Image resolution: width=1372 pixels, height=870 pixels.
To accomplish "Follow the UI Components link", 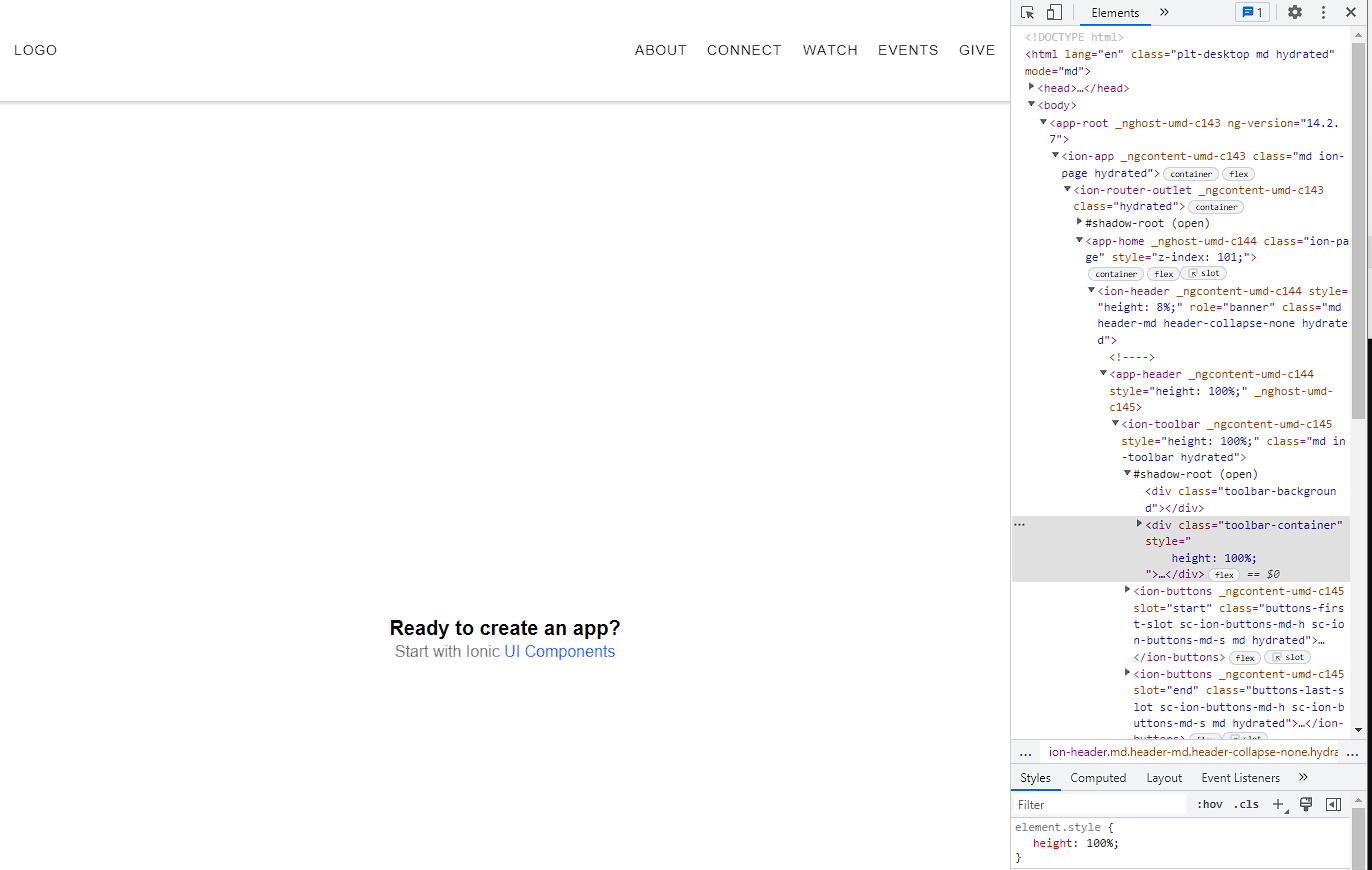I will (x=559, y=651).
